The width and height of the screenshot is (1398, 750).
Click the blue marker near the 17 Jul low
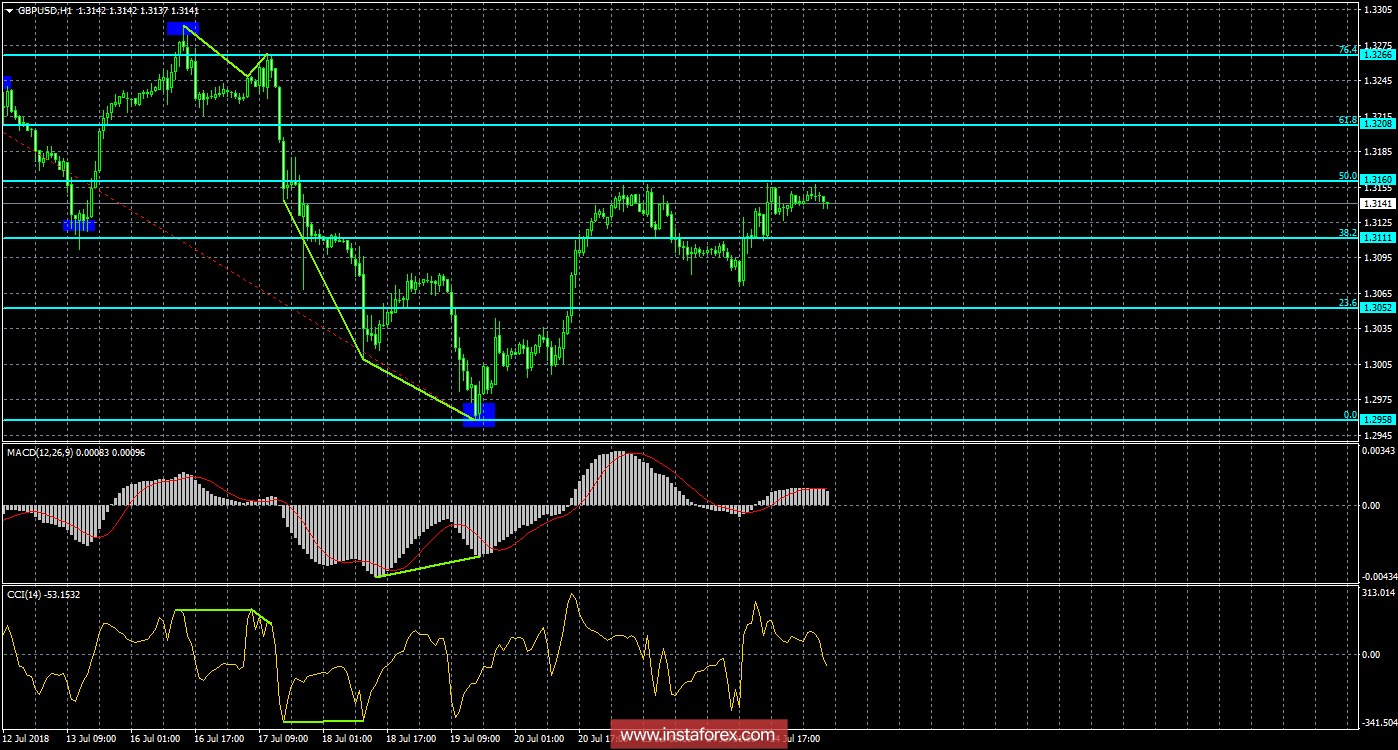tap(80, 225)
